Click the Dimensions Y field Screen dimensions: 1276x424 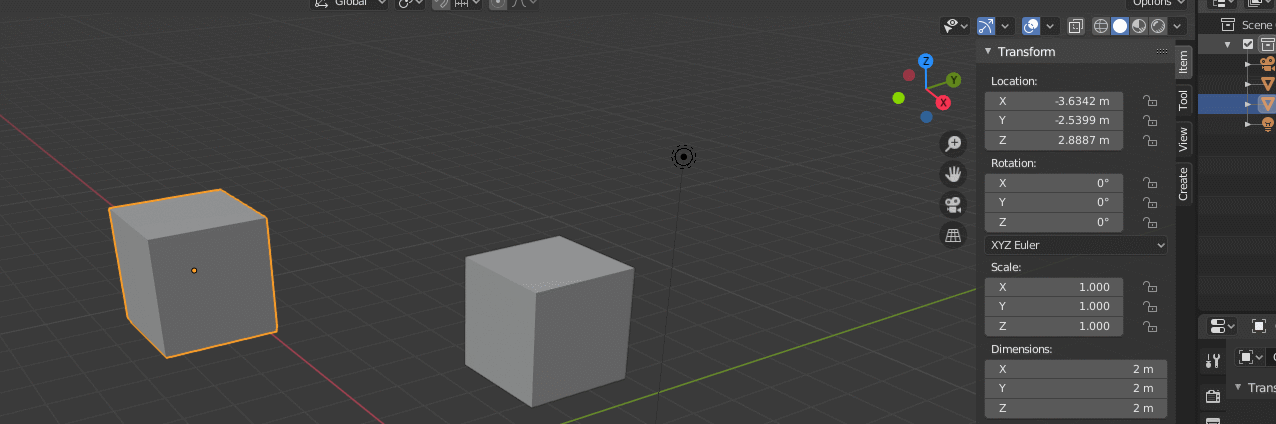1076,388
